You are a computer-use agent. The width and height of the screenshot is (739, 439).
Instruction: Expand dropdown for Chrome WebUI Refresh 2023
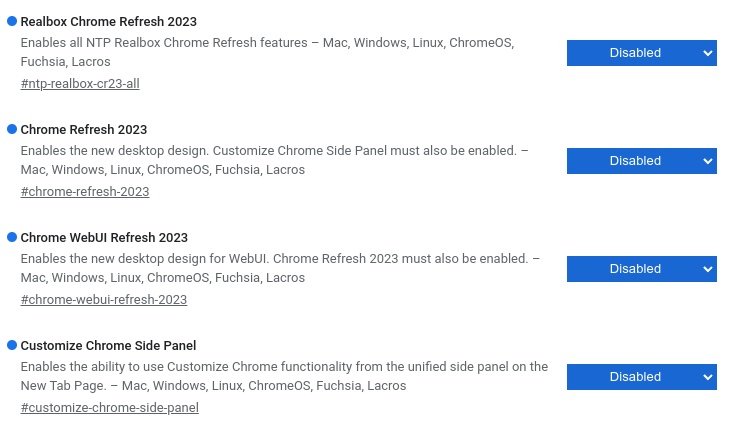[641, 269]
